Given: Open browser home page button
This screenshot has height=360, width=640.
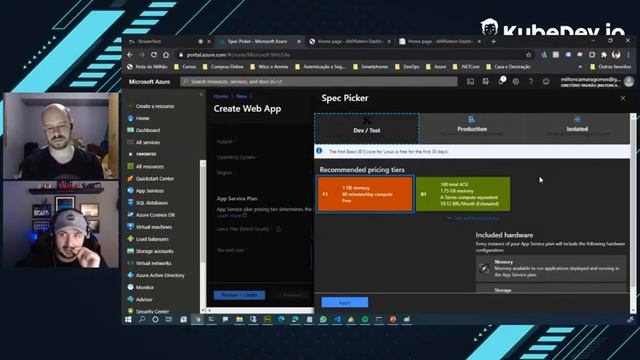Looking at the screenshot, I should click(x=166, y=54).
